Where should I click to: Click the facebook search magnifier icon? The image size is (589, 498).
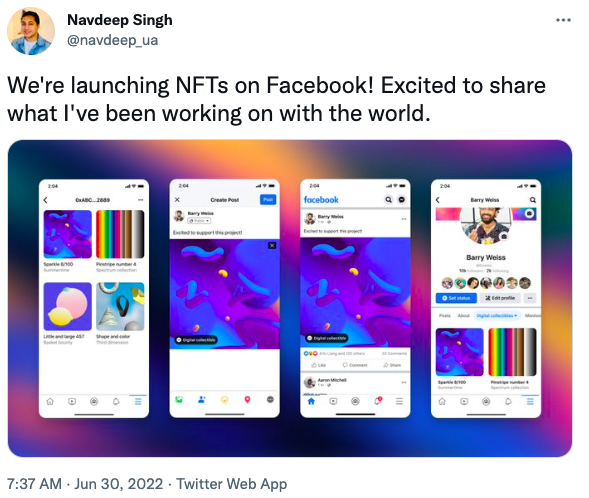tap(388, 199)
